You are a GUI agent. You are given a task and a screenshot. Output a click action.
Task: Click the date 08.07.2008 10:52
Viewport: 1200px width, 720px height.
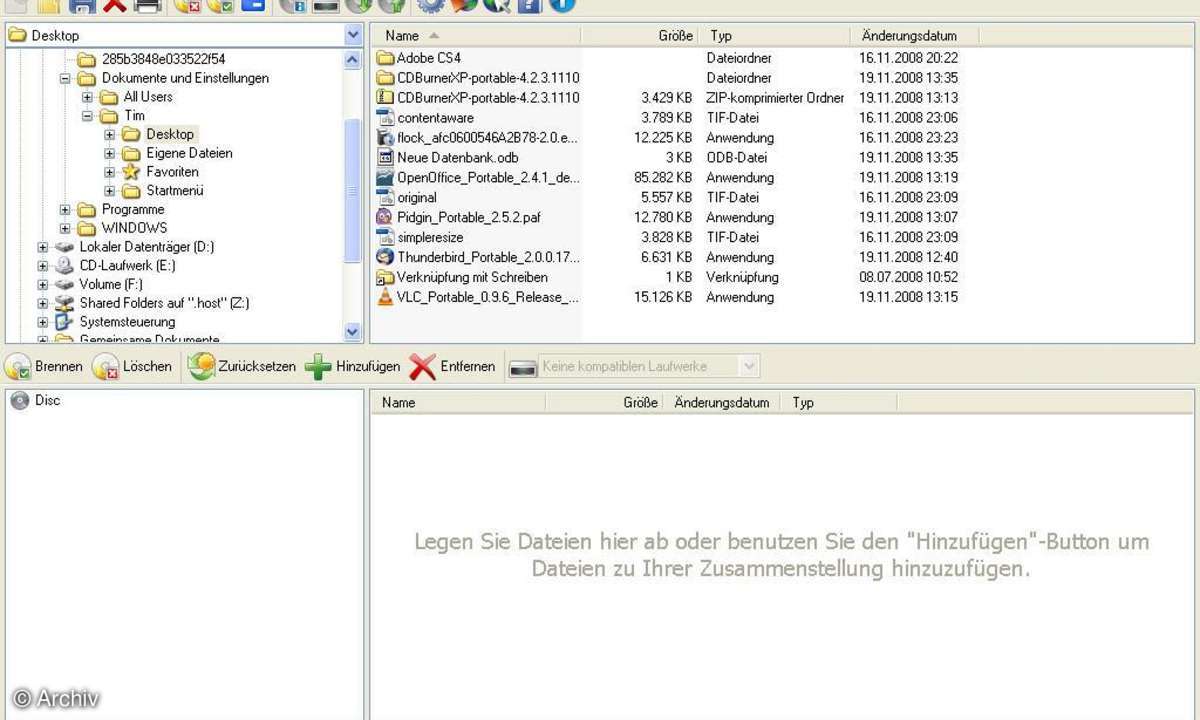[908, 277]
